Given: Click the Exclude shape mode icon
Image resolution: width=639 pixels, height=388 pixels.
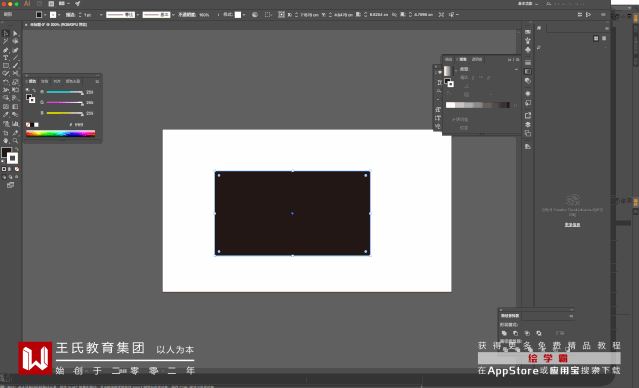Looking at the screenshot, I should 539,333.
